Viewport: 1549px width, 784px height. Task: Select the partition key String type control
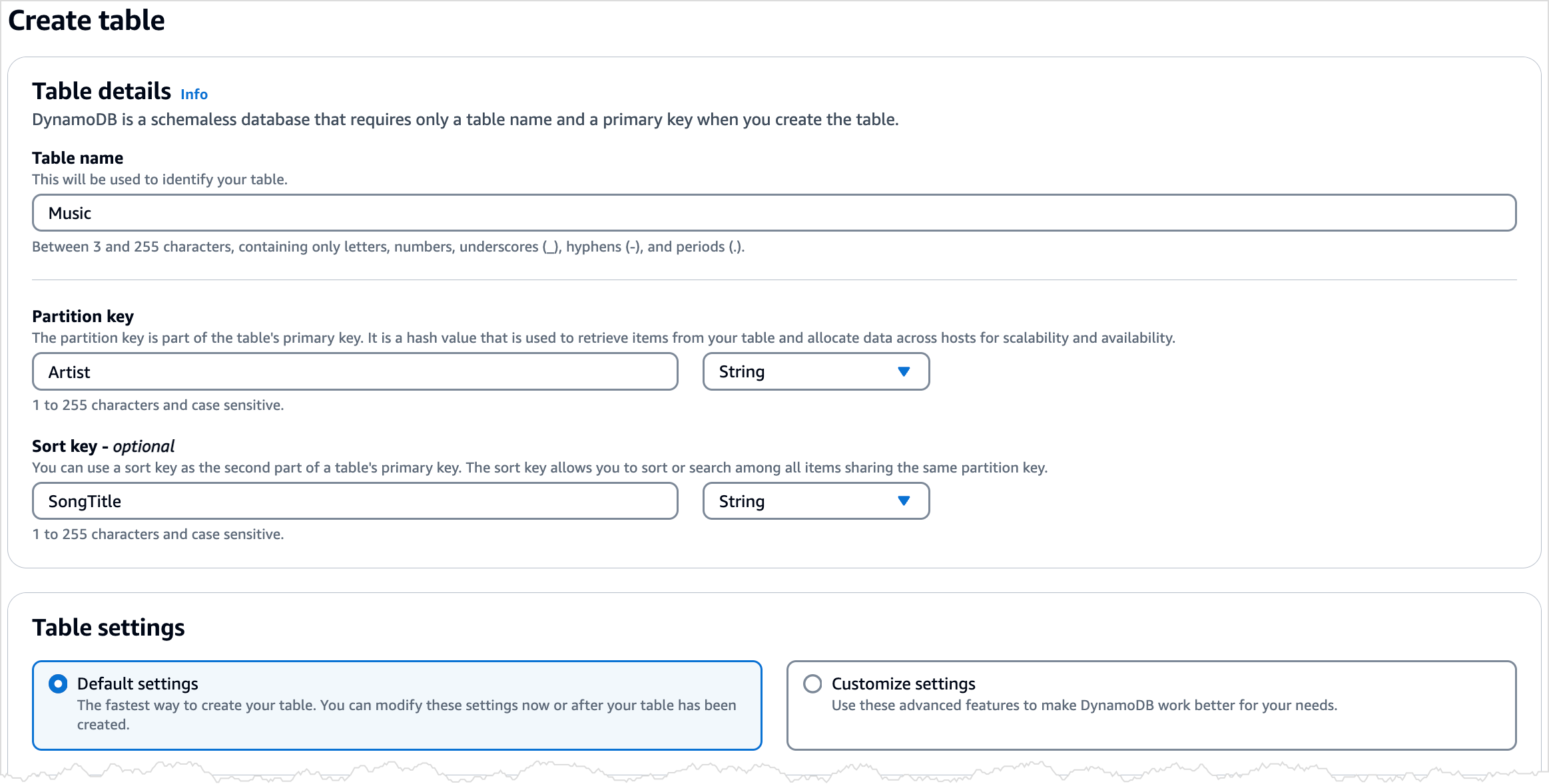(x=815, y=371)
